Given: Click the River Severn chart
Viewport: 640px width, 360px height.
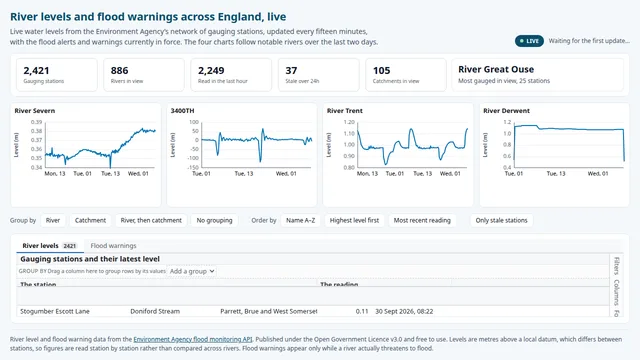Looking at the screenshot, I should point(86,155).
